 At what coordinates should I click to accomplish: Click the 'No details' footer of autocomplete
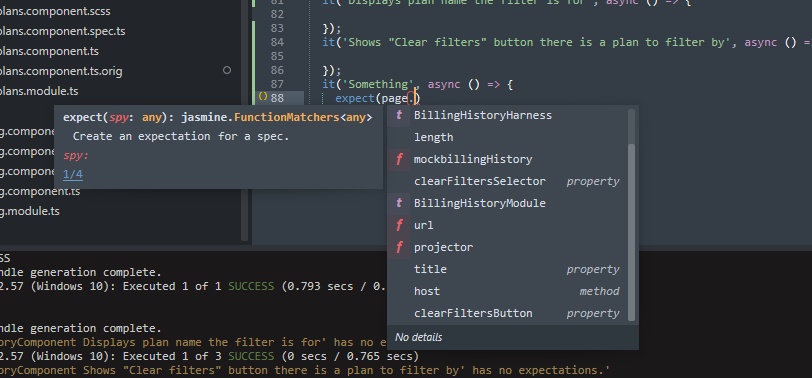(418, 337)
